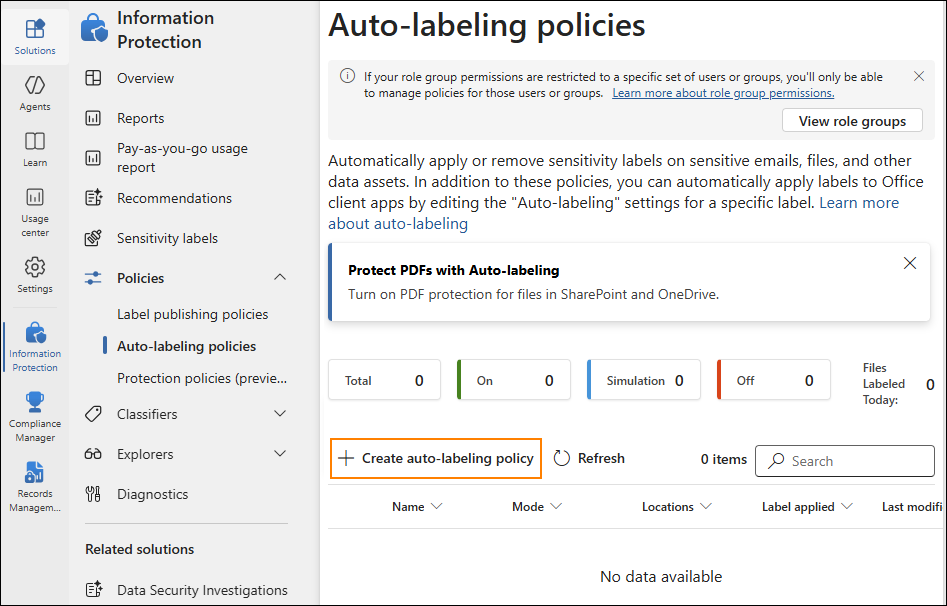Select Auto-labeling policies nav item
This screenshot has height=606, width=947.
(187, 346)
